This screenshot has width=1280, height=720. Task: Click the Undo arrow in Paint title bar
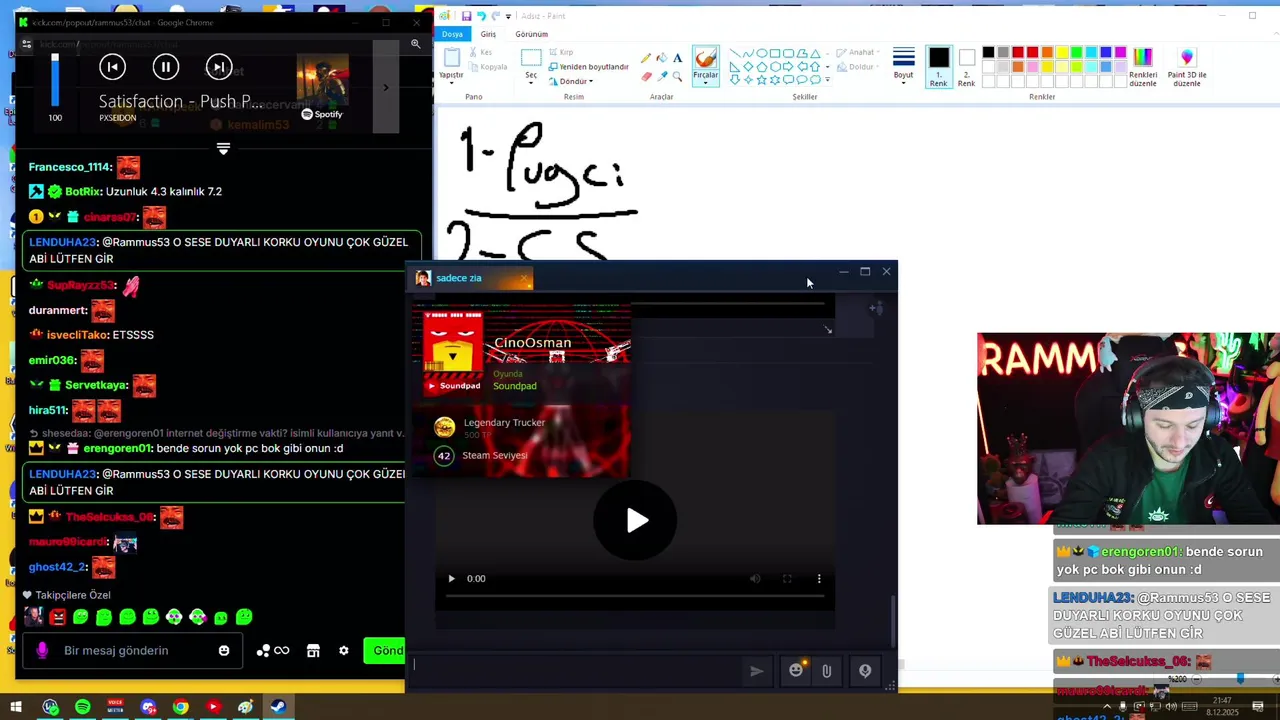pyautogui.click(x=481, y=16)
